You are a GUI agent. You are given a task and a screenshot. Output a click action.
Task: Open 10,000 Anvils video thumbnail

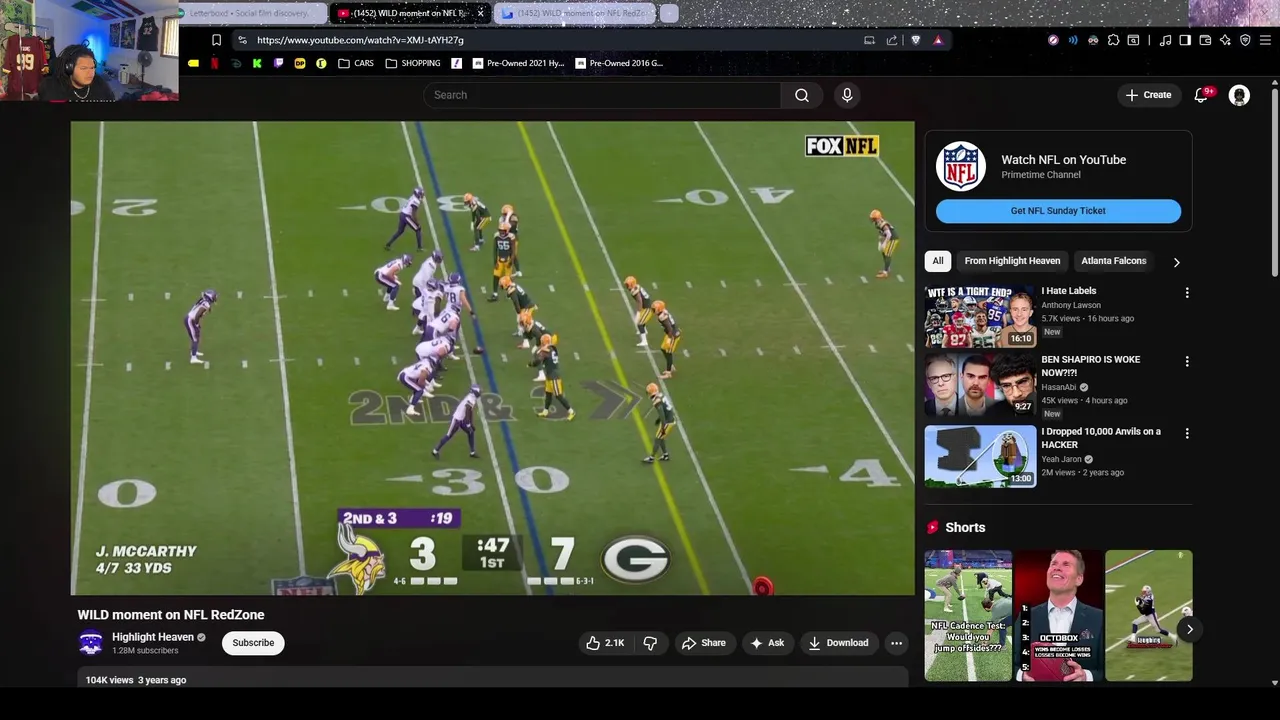point(980,456)
